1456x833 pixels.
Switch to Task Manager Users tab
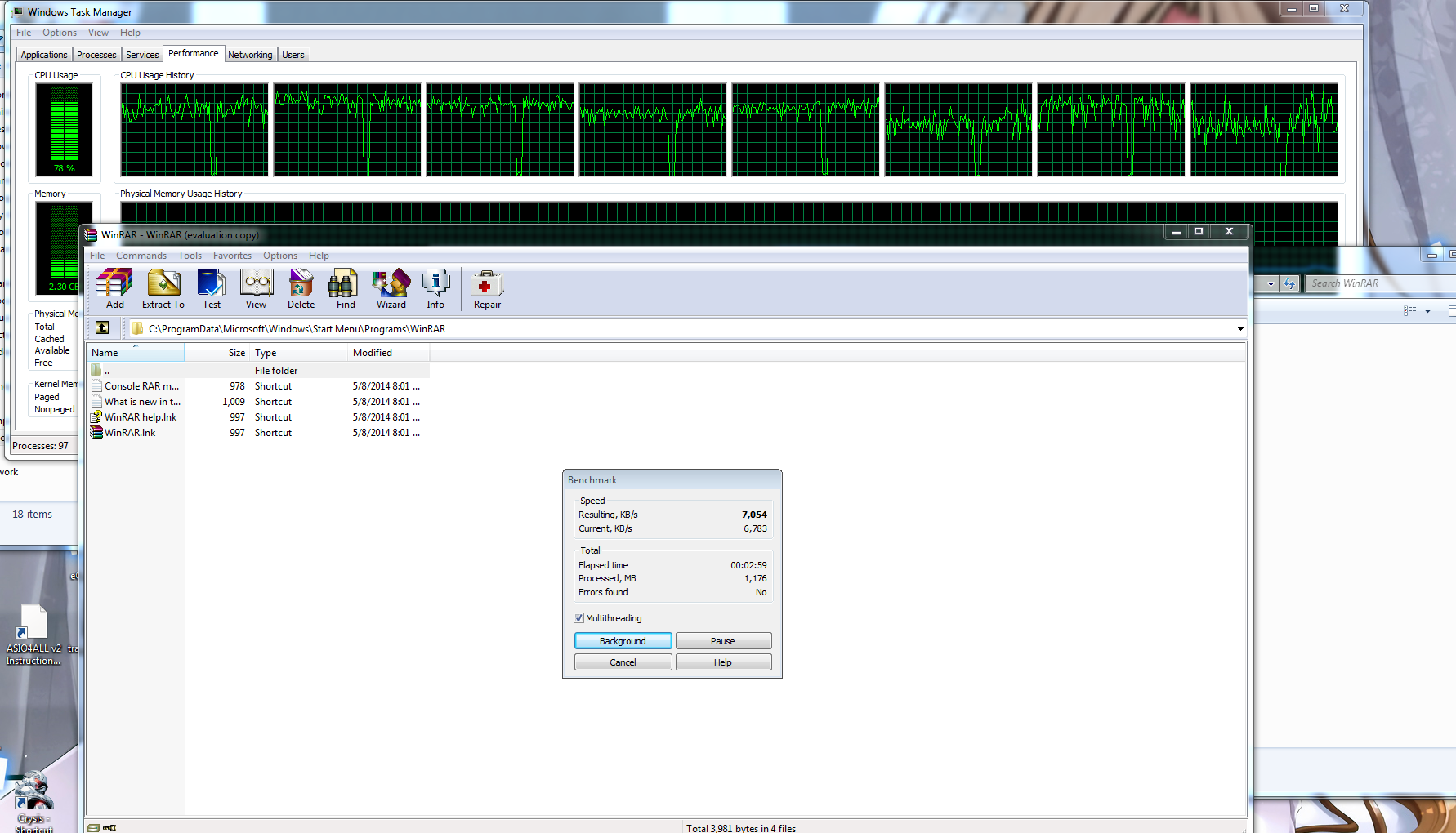pos(293,55)
